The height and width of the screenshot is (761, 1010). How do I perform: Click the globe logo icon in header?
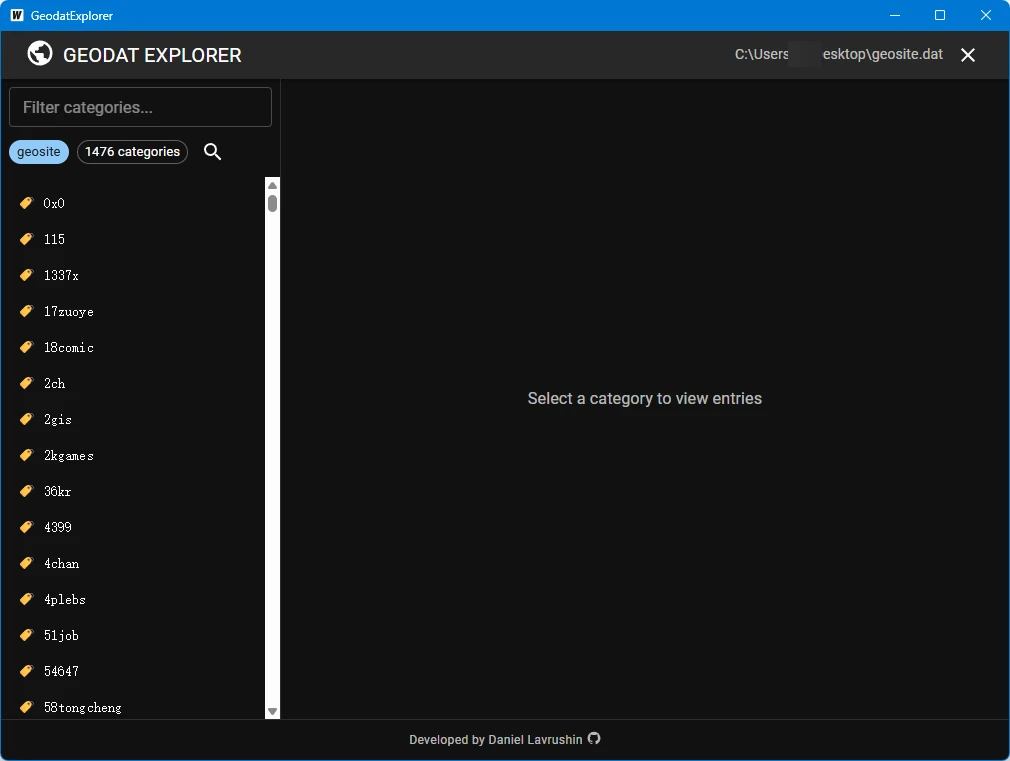(x=40, y=53)
